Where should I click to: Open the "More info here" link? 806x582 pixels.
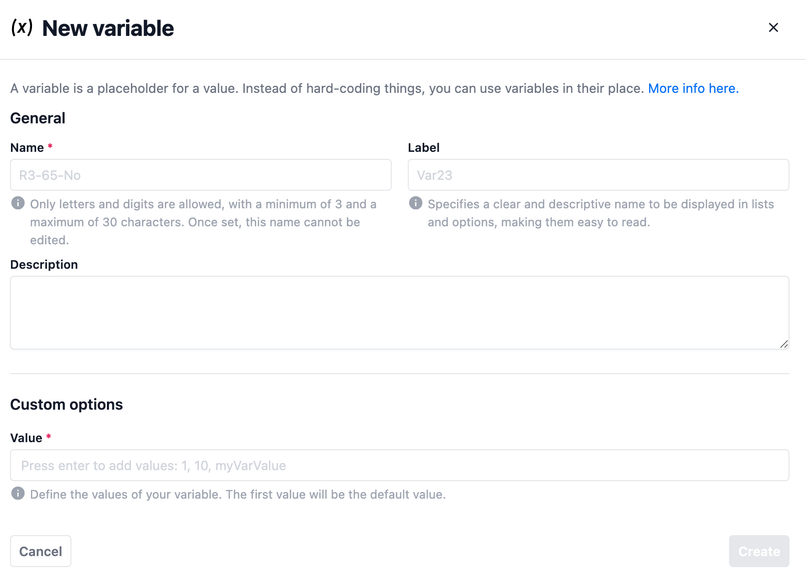pos(693,88)
